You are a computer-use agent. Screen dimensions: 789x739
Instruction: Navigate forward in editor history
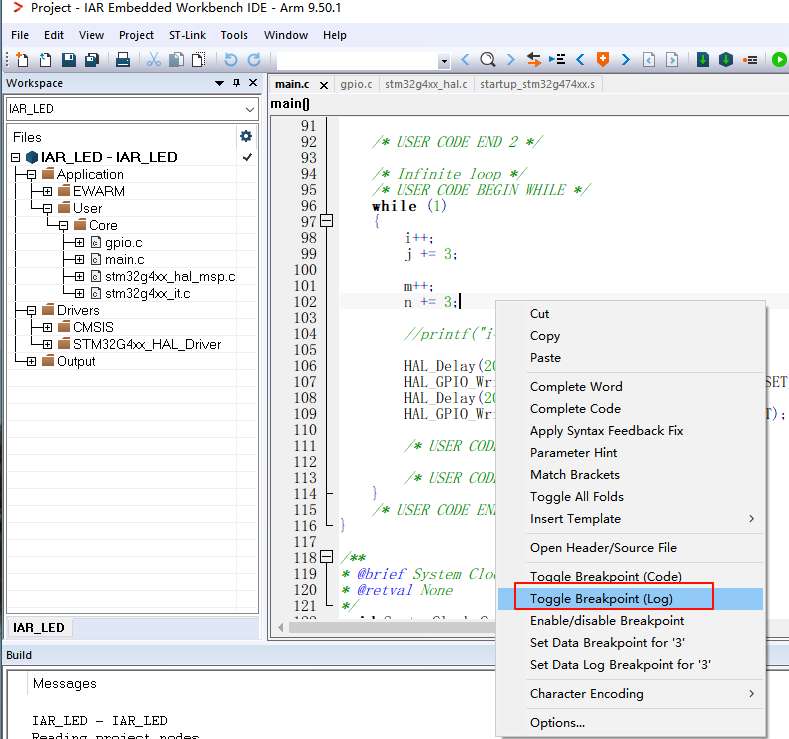672,60
